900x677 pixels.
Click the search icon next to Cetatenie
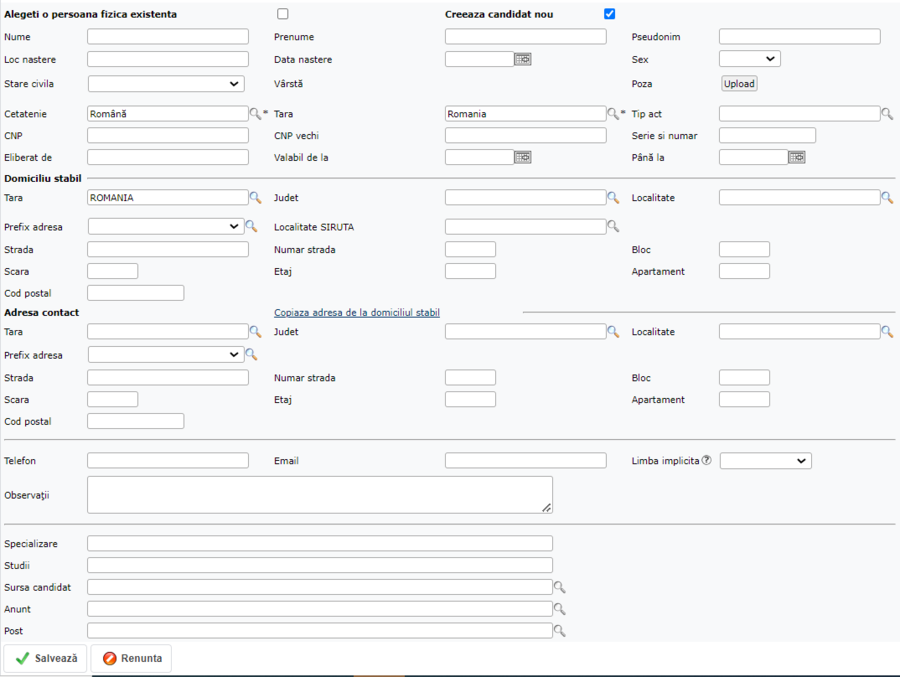coord(255,114)
